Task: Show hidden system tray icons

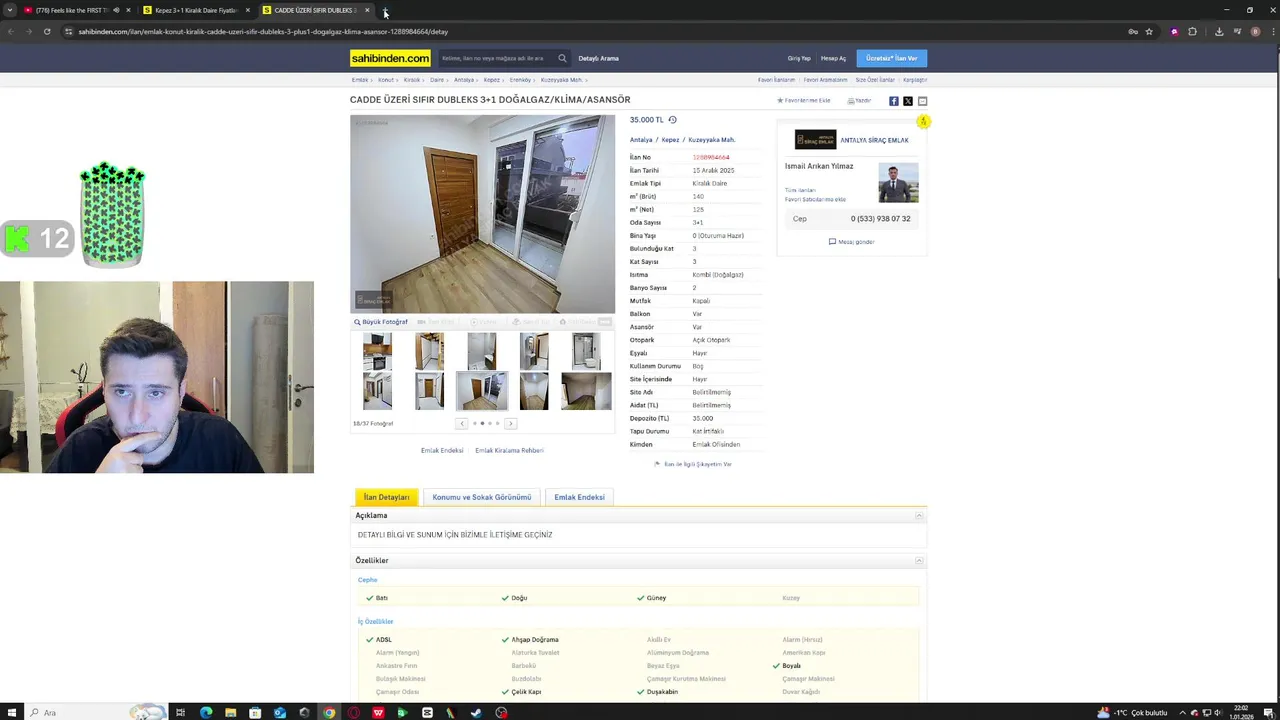Action: 1183,713
